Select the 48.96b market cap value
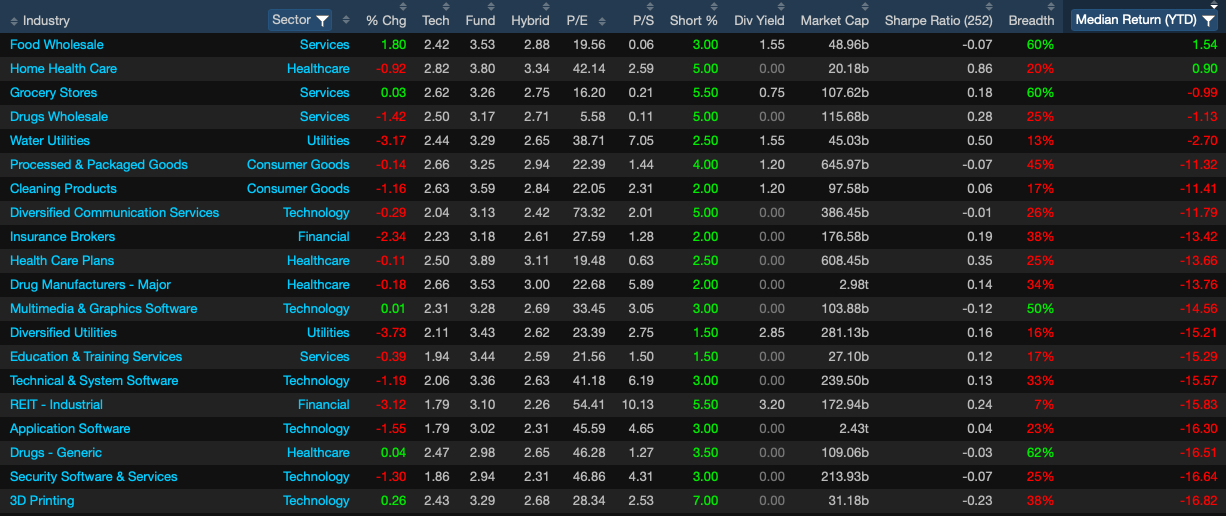This screenshot has width=1226, height=516. (x=849, y=45)
